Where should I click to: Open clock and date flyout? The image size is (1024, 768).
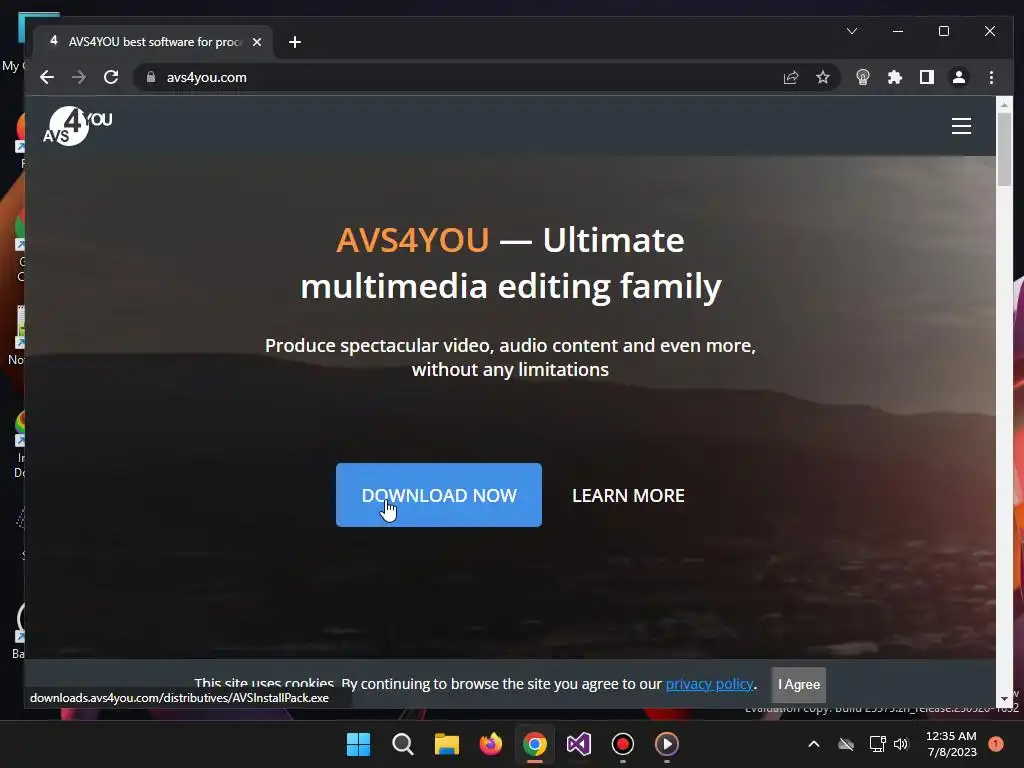pos(952,744)
